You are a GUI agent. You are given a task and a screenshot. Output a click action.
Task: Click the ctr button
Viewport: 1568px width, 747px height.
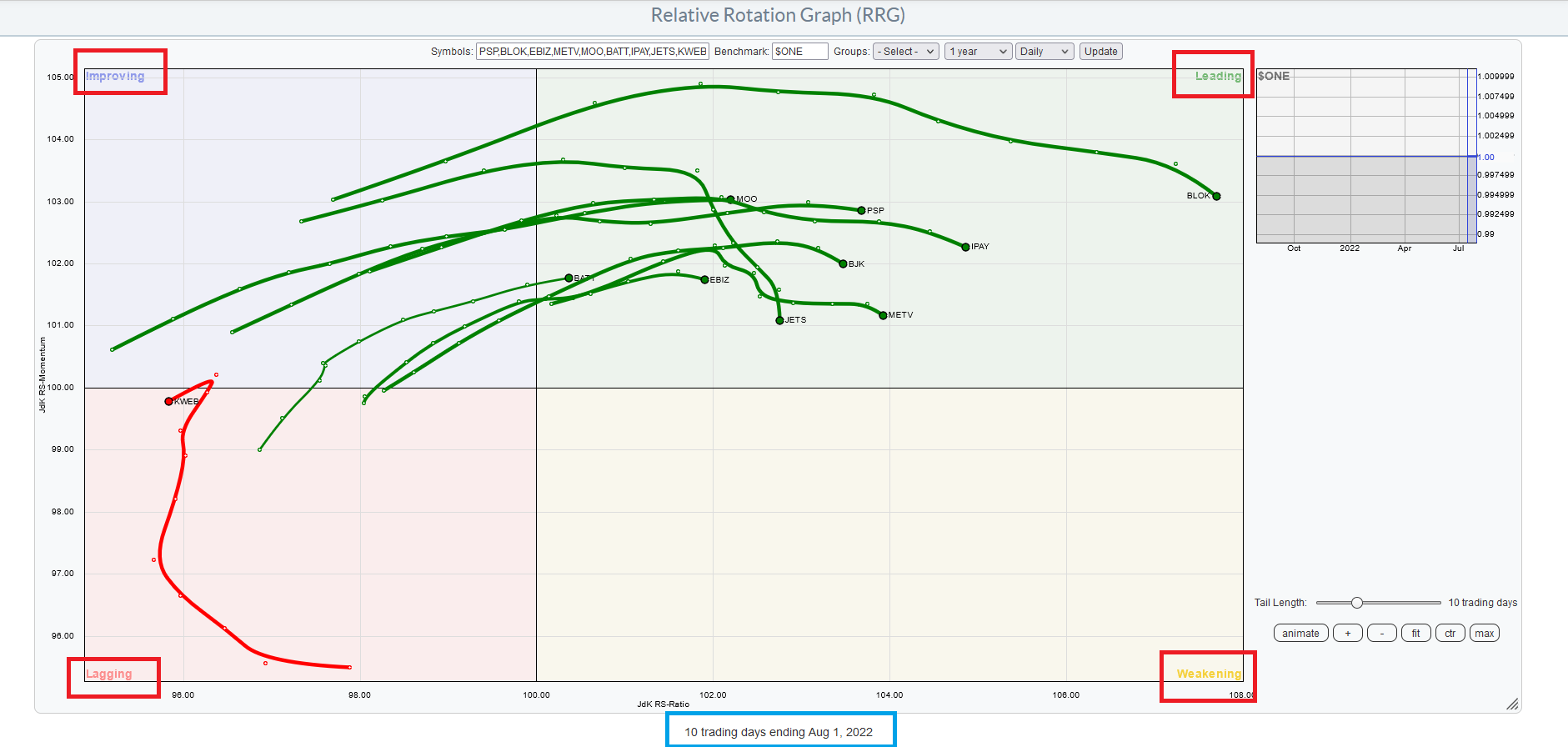click(1450, 634)
